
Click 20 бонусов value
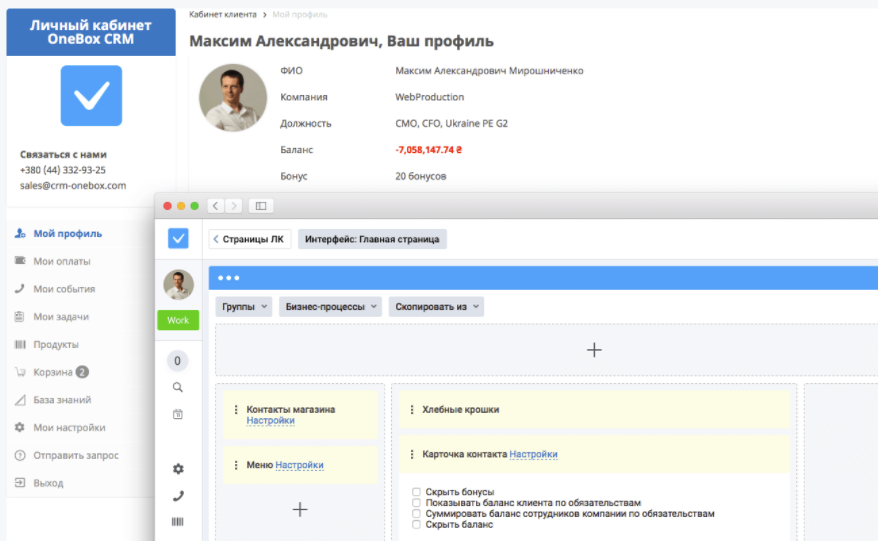point(421,176)
